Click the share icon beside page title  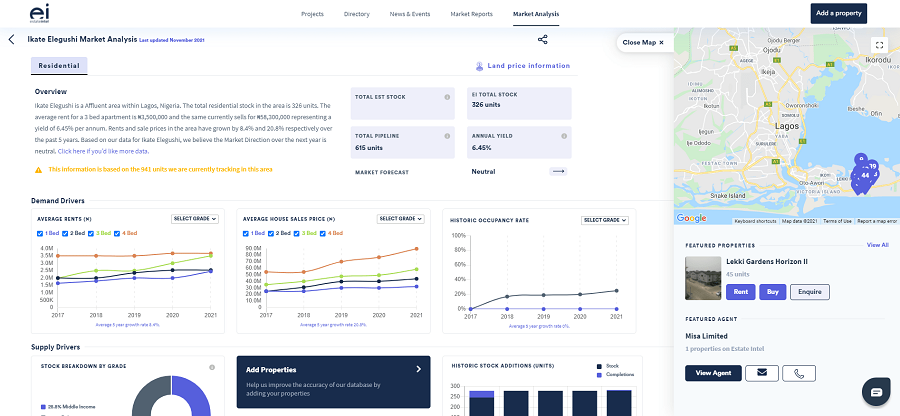(542, 40)
